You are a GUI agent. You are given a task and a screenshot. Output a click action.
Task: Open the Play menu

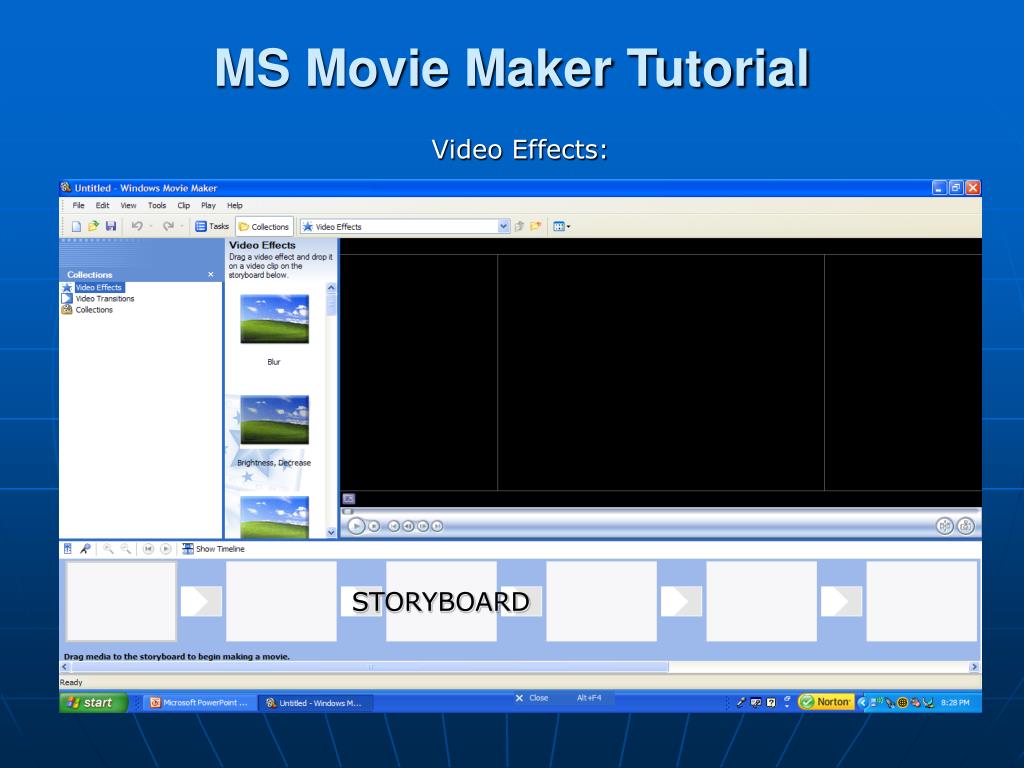(208, 205)
